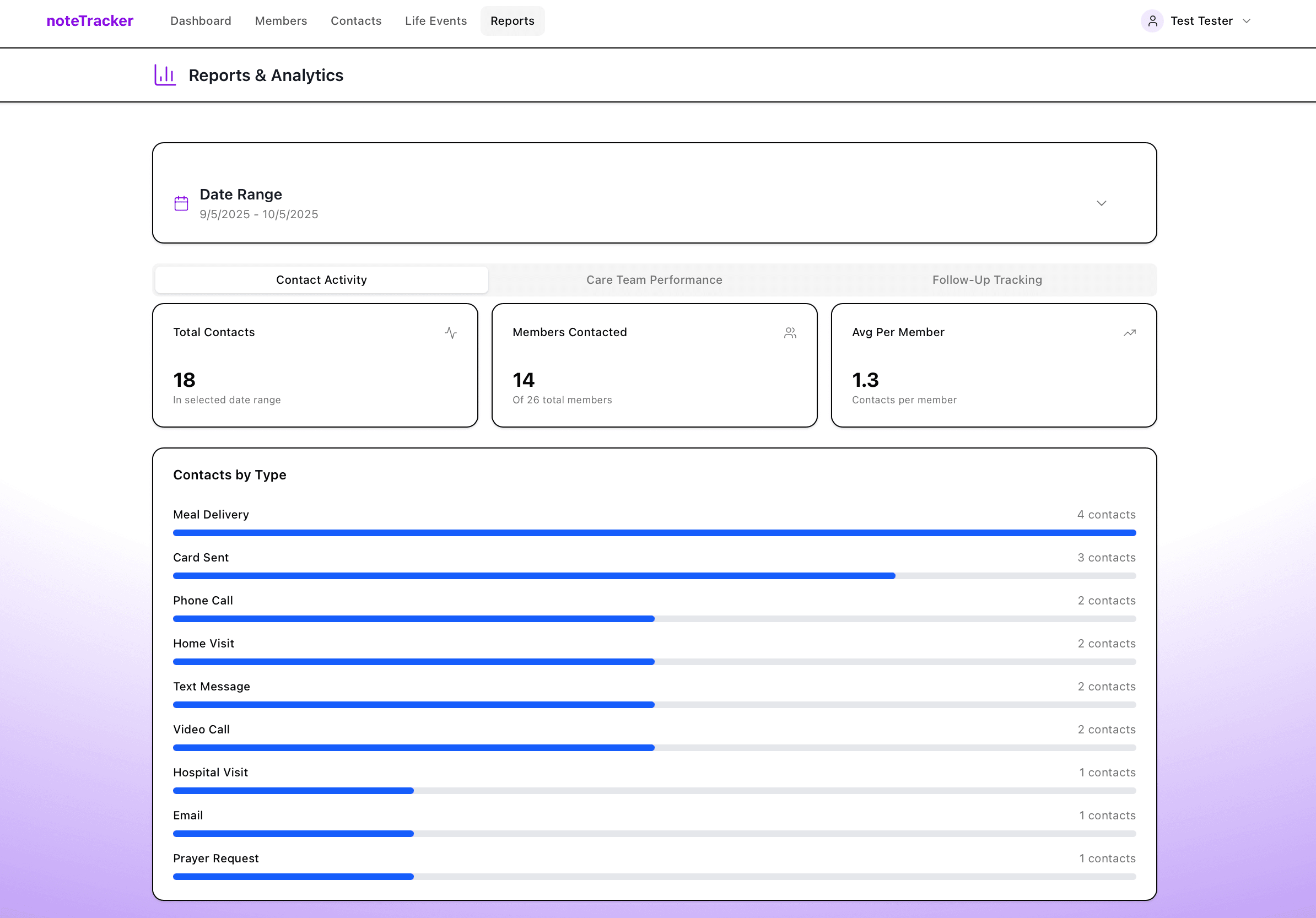The width and height of the screenshot is (1316, 918).
Task: Select the Contact Activity tab
Action: point(321,279)
